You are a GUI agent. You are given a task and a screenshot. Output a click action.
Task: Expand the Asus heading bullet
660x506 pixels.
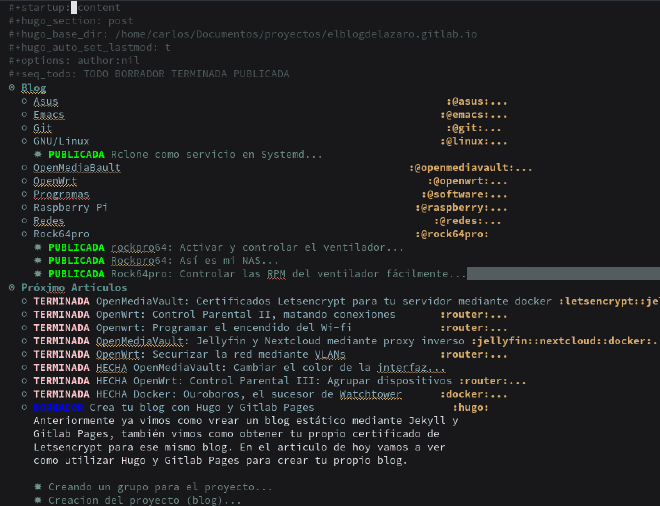pyautogui.click(x=24, y=101)
